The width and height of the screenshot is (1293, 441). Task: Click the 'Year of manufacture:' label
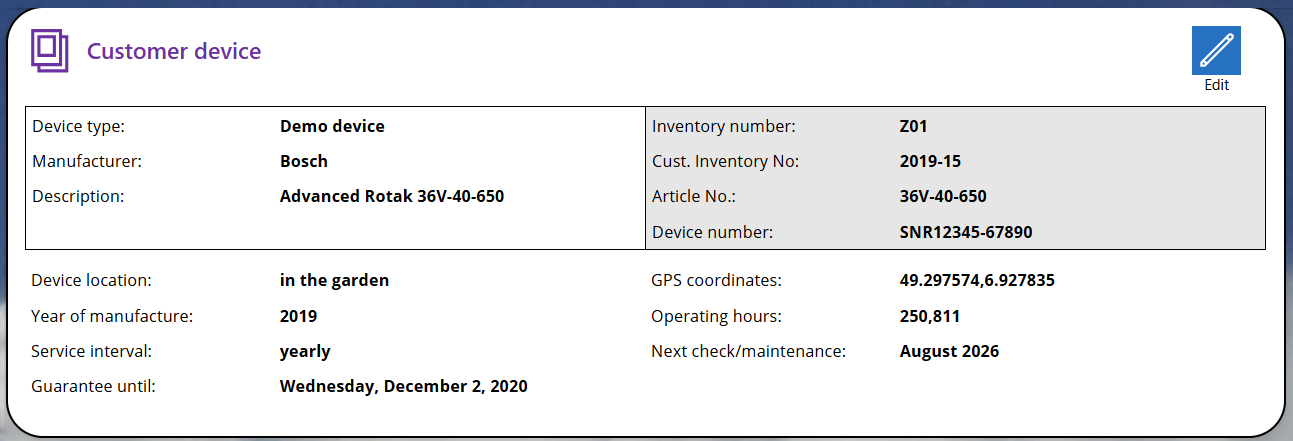(x=112, y=316)
